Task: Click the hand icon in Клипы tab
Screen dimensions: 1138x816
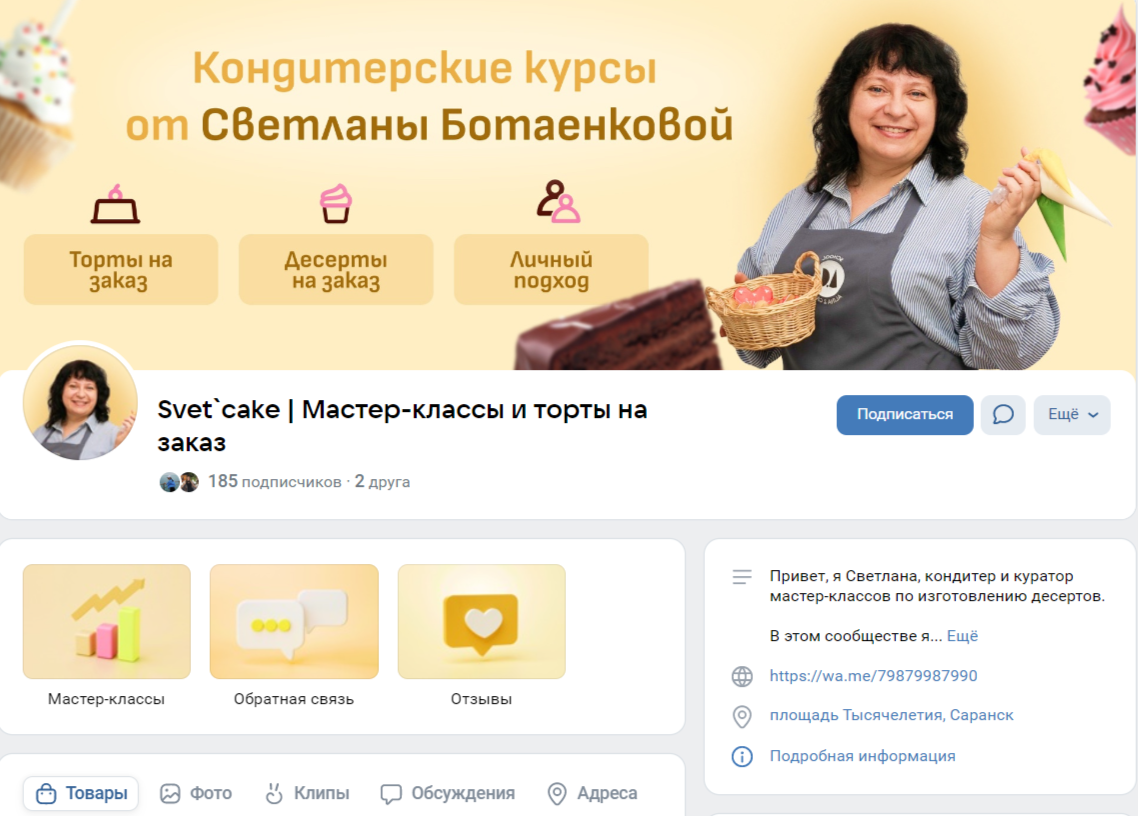Action: 274,793
